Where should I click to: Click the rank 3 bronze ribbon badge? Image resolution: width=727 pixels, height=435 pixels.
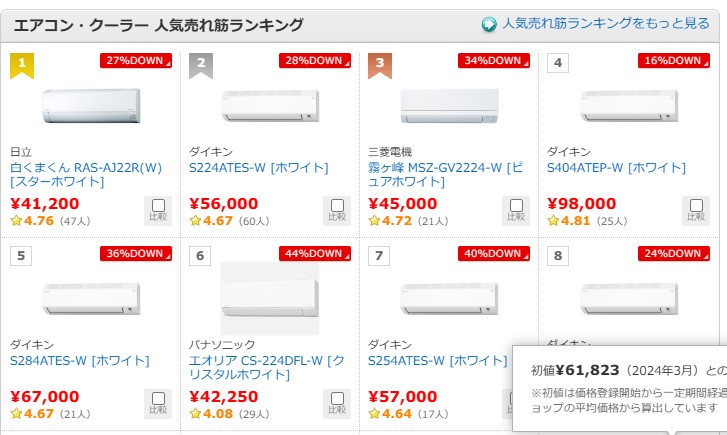coord(380,65)
